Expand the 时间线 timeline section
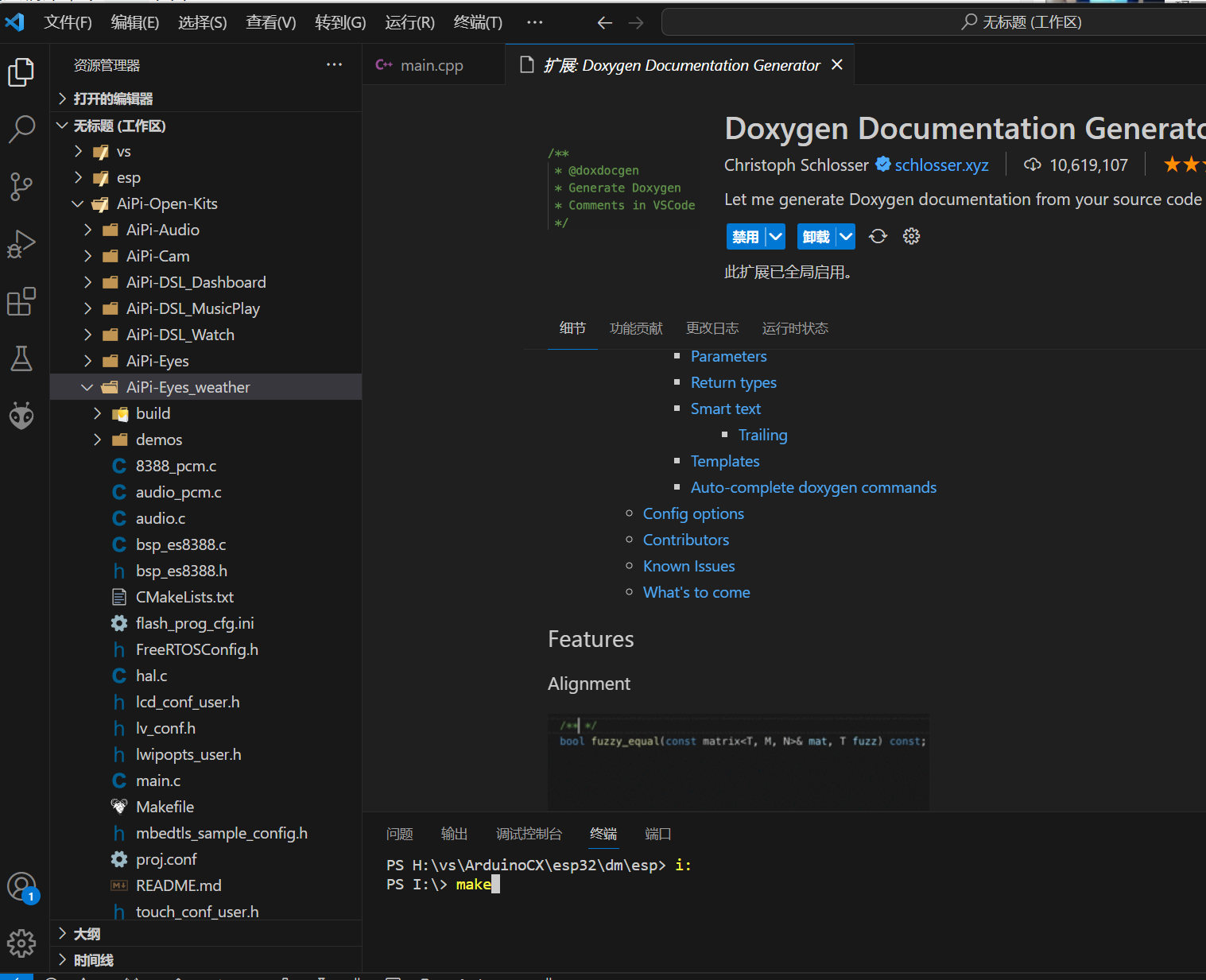Screen dimensions: 1206x980 206,960
